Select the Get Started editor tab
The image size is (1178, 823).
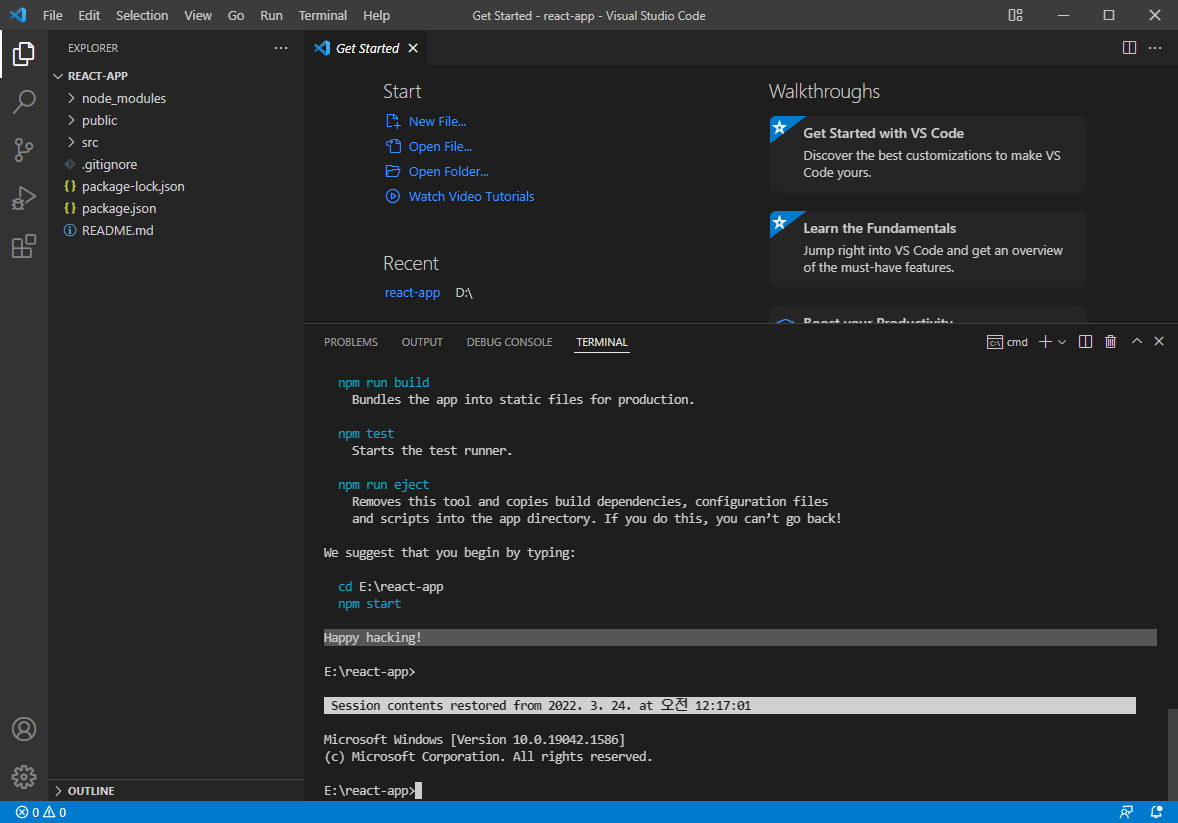367,48
